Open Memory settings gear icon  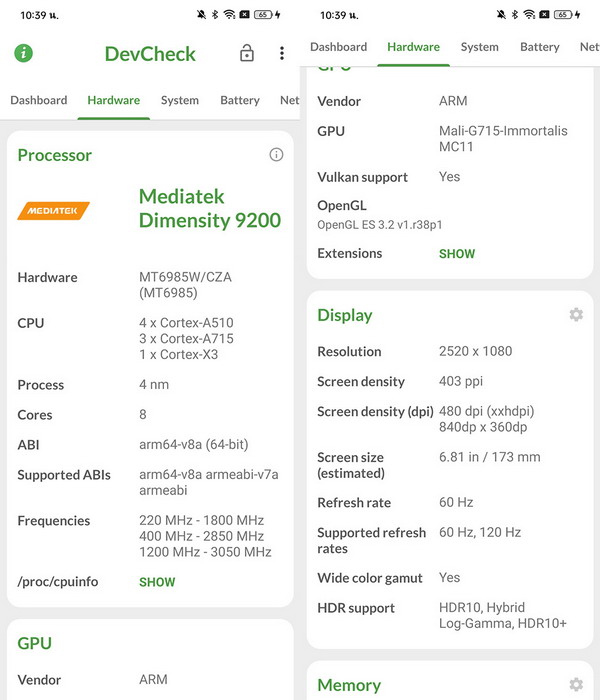[576, 685]
